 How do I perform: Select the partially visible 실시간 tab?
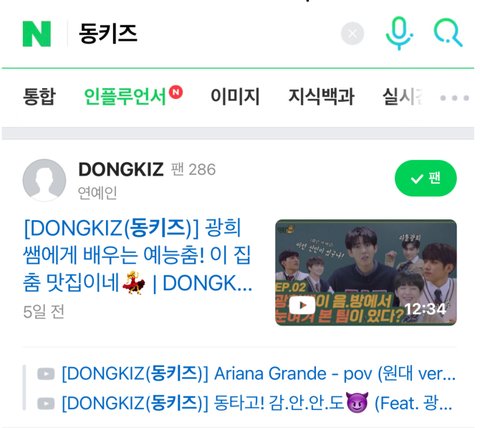pyautogui.click(x=402, y=97)
